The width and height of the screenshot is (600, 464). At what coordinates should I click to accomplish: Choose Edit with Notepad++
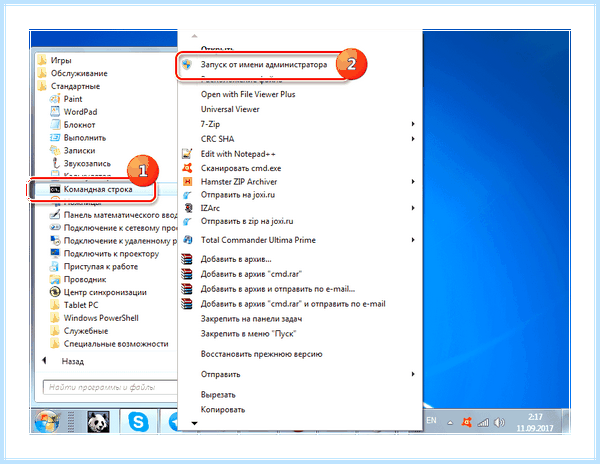[238, 154]
